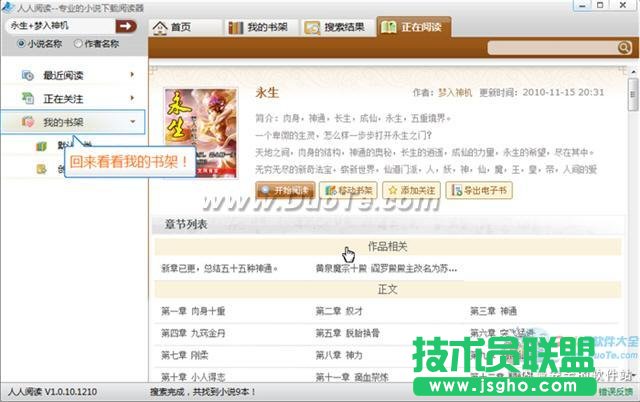Open chapter 第十章 小人得志
Image resolution: width=640 pixels, height=402 pixels.
193,377
